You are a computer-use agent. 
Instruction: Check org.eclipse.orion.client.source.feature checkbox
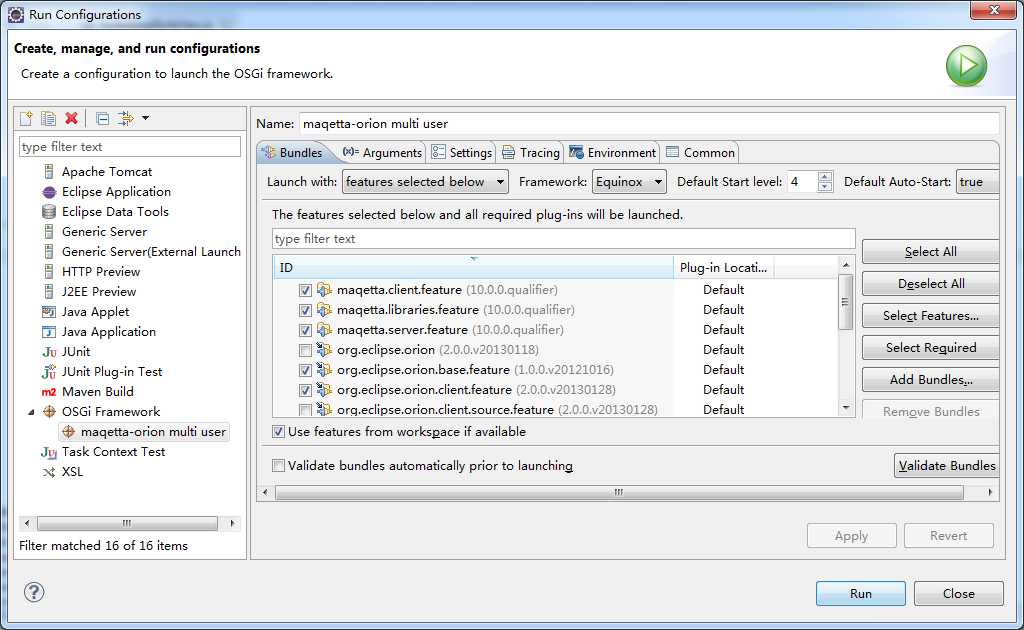(305, 410)
